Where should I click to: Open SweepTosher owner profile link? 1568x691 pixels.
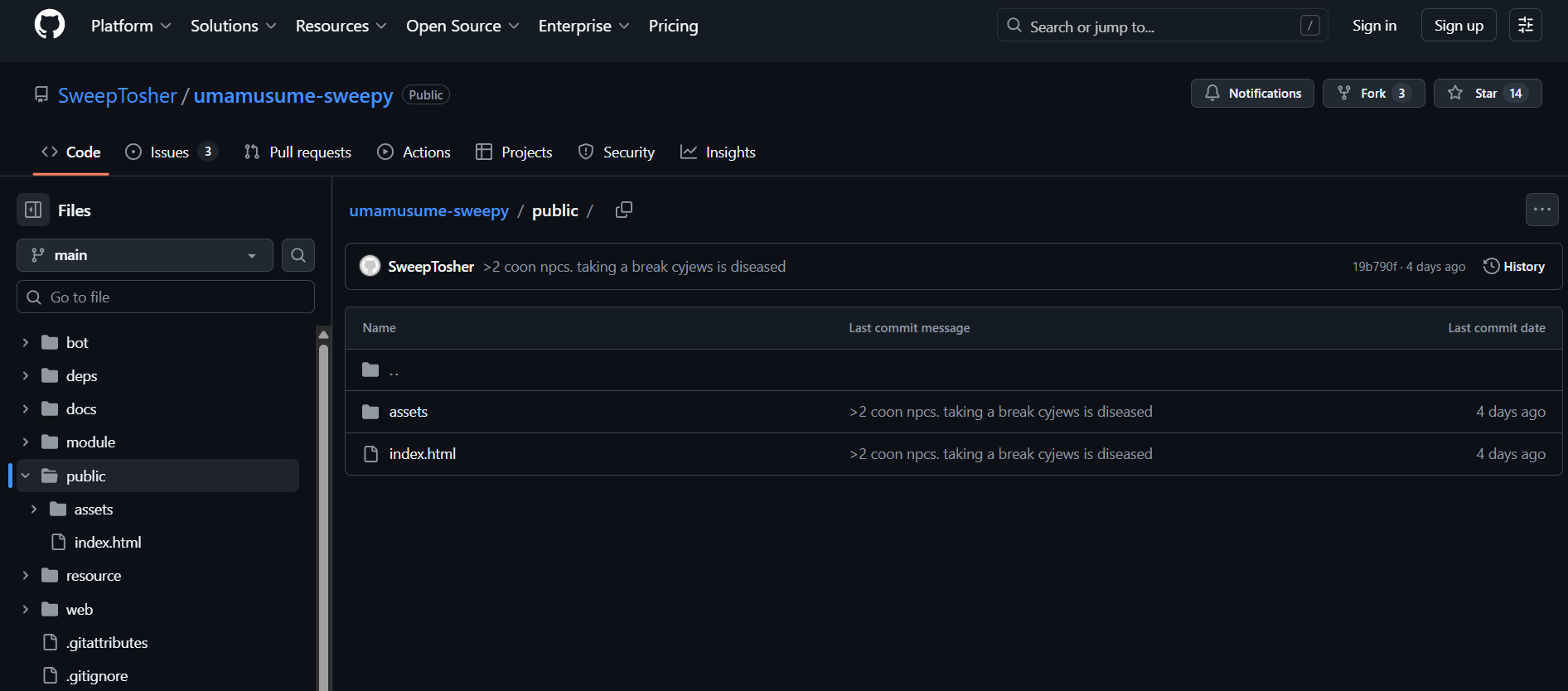[x=117, y=95]
